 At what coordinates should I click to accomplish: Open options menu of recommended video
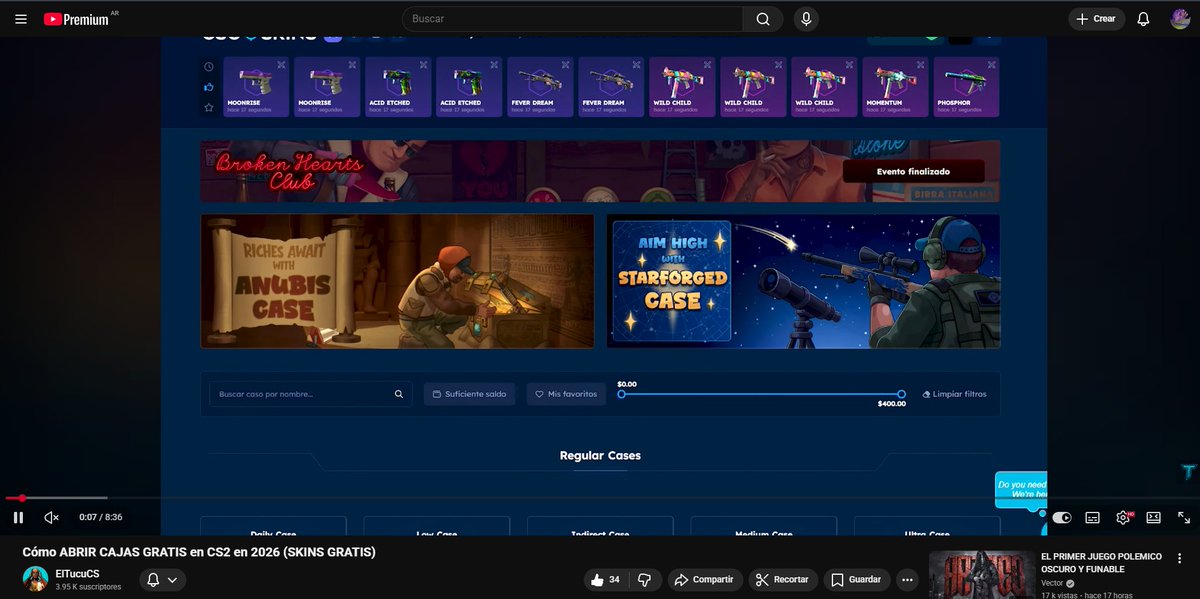(1181, 558)
